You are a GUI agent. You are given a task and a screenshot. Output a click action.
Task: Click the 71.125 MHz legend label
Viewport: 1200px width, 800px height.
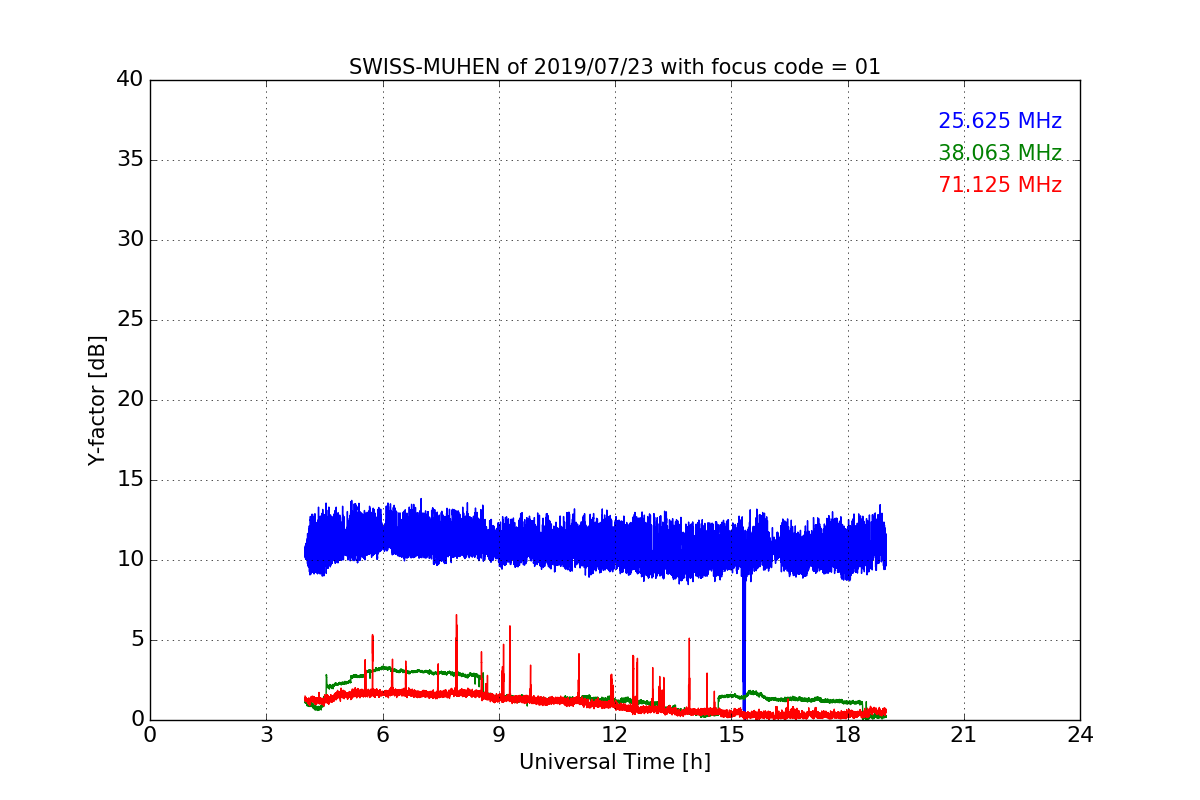point(1000,185)
